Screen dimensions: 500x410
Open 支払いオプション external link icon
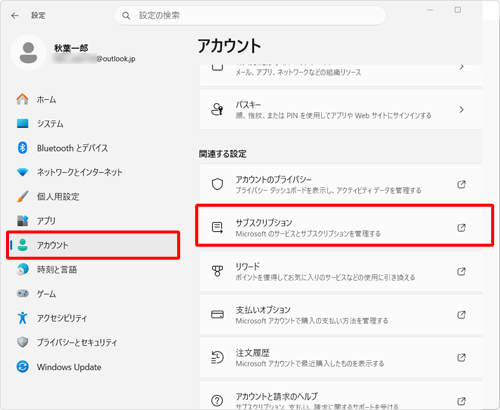pyautogui.click(x=461, y=315)
